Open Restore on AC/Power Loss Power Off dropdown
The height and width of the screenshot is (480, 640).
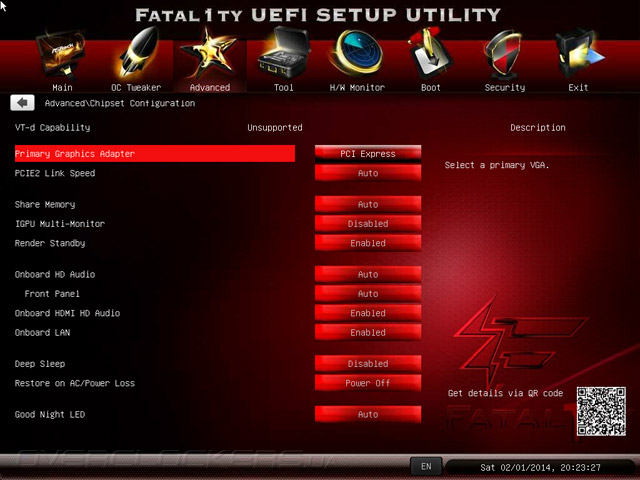pyautogui.click(x=368, y=383)
